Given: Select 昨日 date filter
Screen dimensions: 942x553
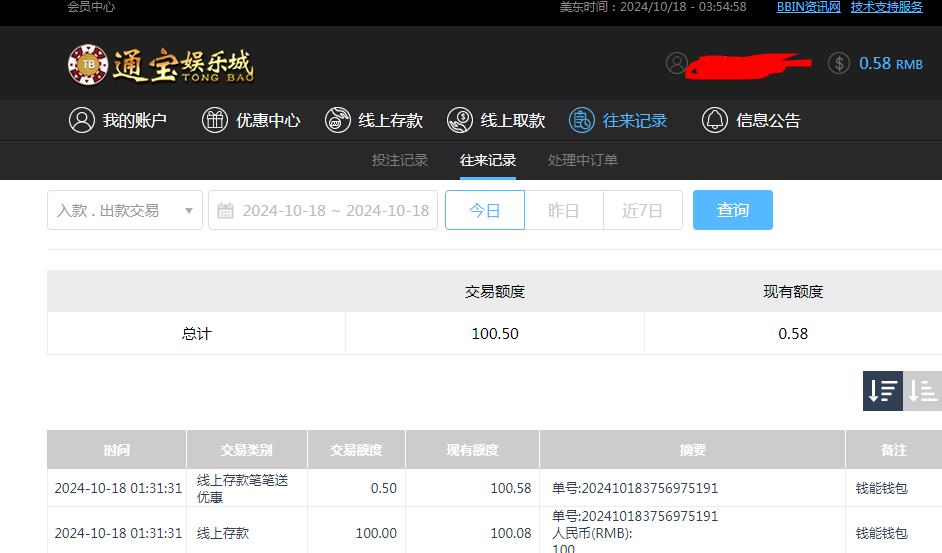Looking at the screenshot, I should click(564, 210).
